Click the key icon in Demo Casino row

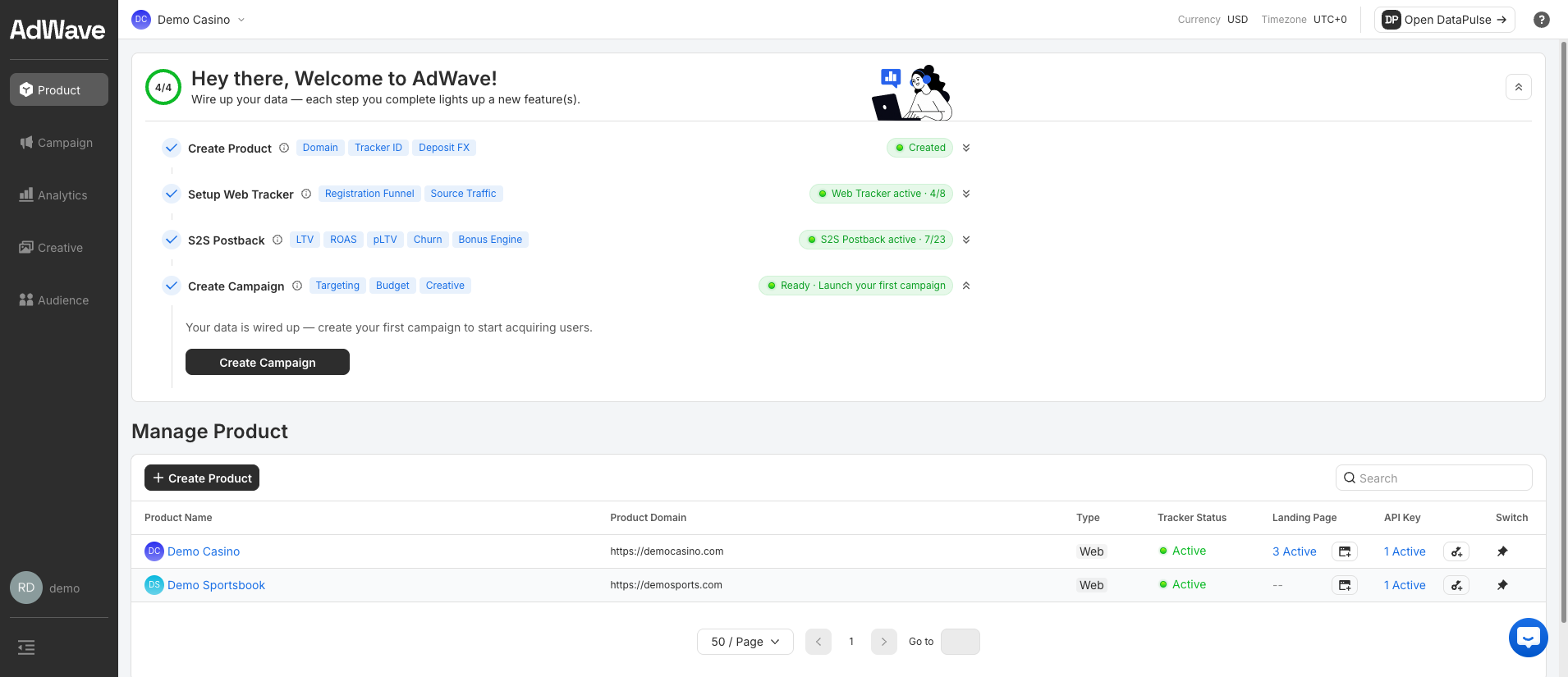click(1456, 551)
